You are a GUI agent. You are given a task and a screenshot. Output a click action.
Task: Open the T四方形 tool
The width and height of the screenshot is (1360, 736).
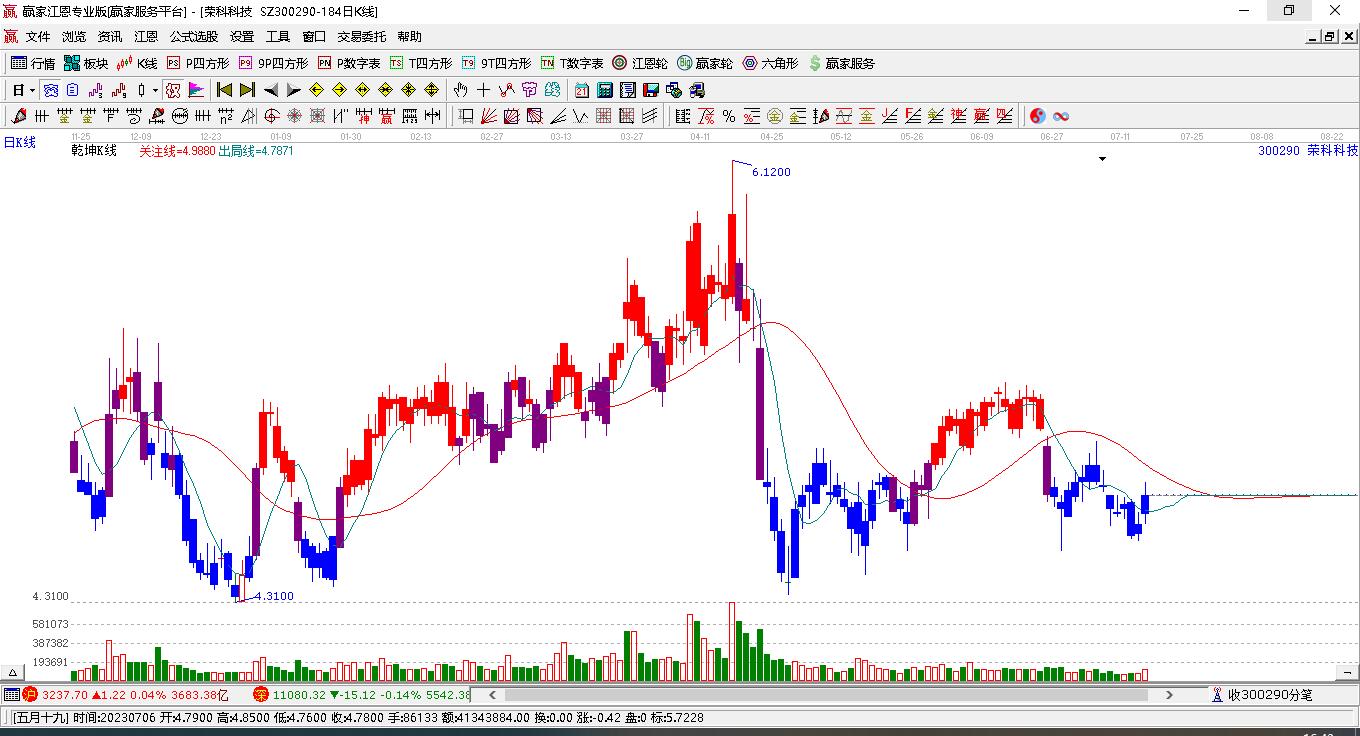point(421,63)
